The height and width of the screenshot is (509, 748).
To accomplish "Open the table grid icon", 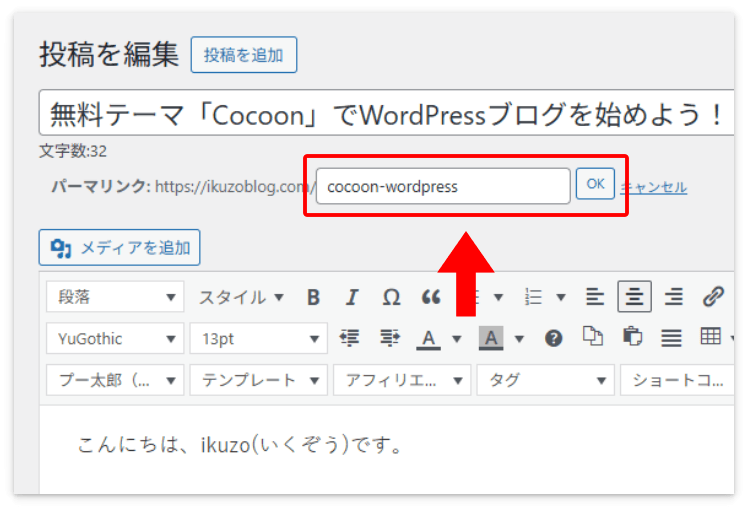I will pos(710,337).
